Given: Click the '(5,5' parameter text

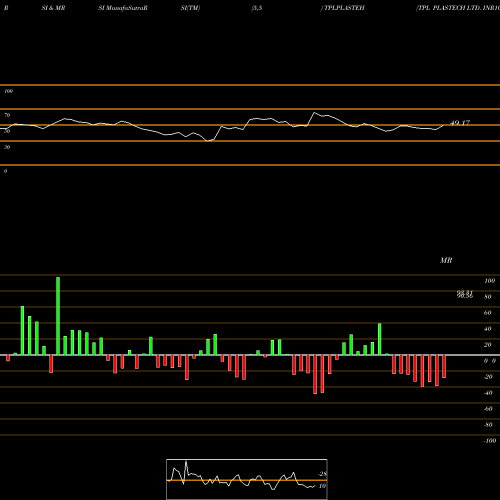Looking at the screenshot, I should (x=257, y=8).
